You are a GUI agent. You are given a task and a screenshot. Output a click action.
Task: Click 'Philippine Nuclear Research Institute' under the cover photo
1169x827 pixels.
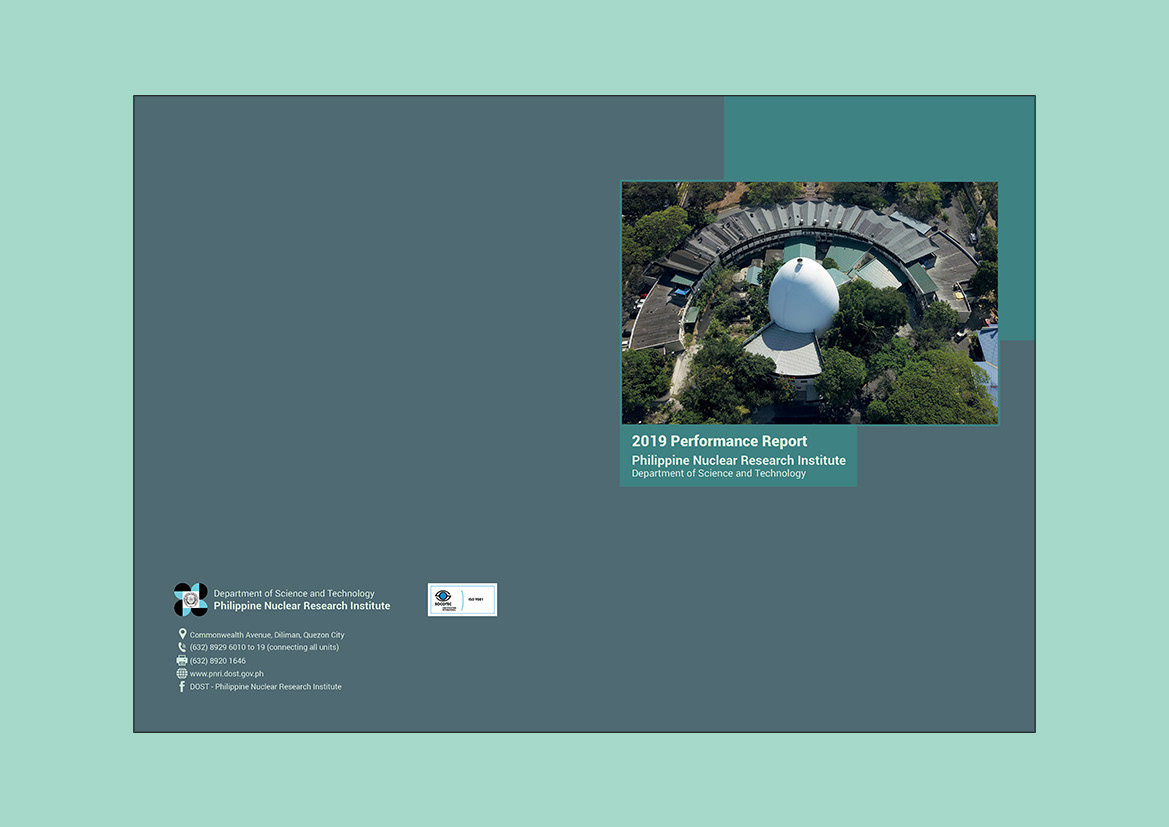(739, 460)
